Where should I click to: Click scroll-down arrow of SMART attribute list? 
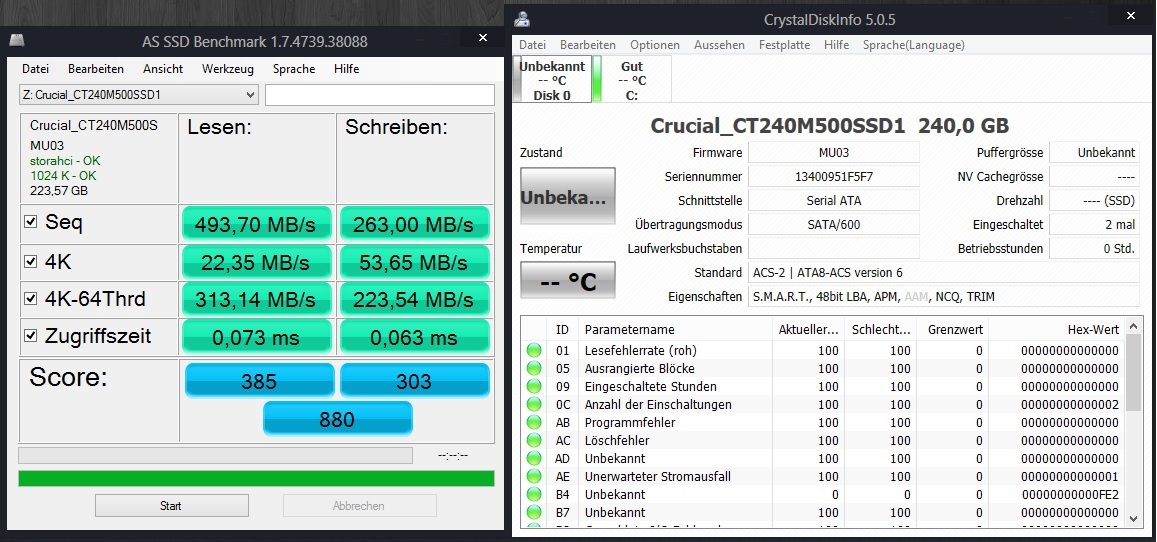(x=1134, y=519)
